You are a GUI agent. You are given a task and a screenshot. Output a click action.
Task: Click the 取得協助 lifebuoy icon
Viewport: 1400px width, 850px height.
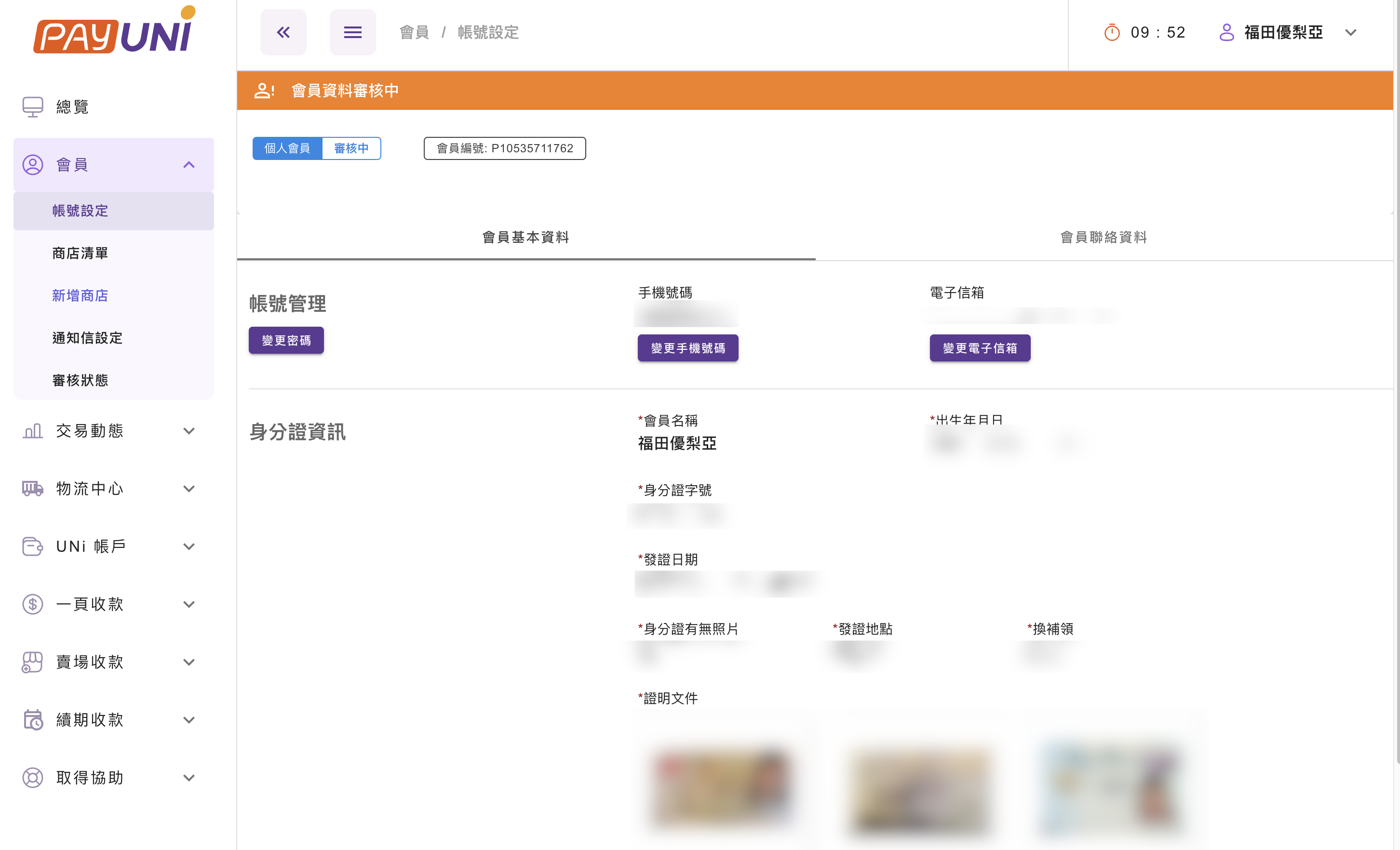(x=32, y=777)
